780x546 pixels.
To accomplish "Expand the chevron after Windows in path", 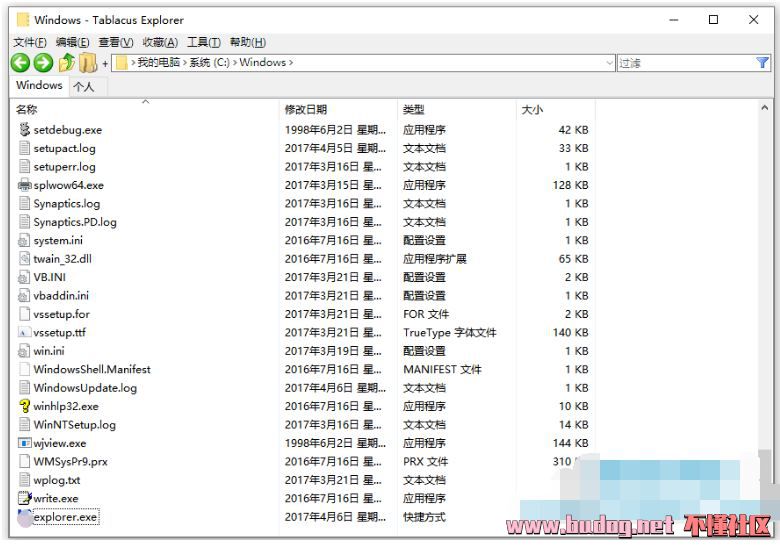I will point(291,63).
